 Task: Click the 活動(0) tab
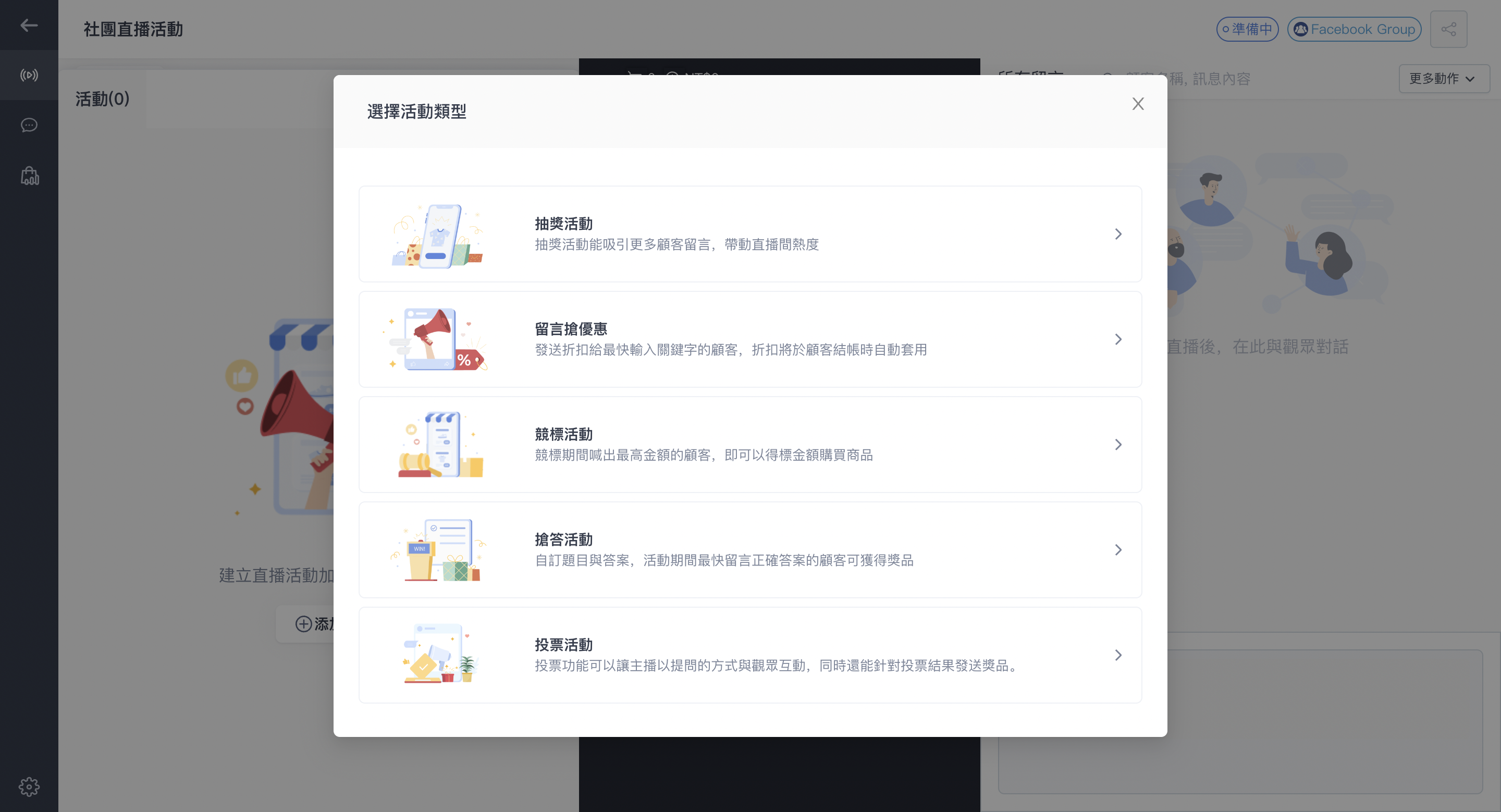click(103, 99)
